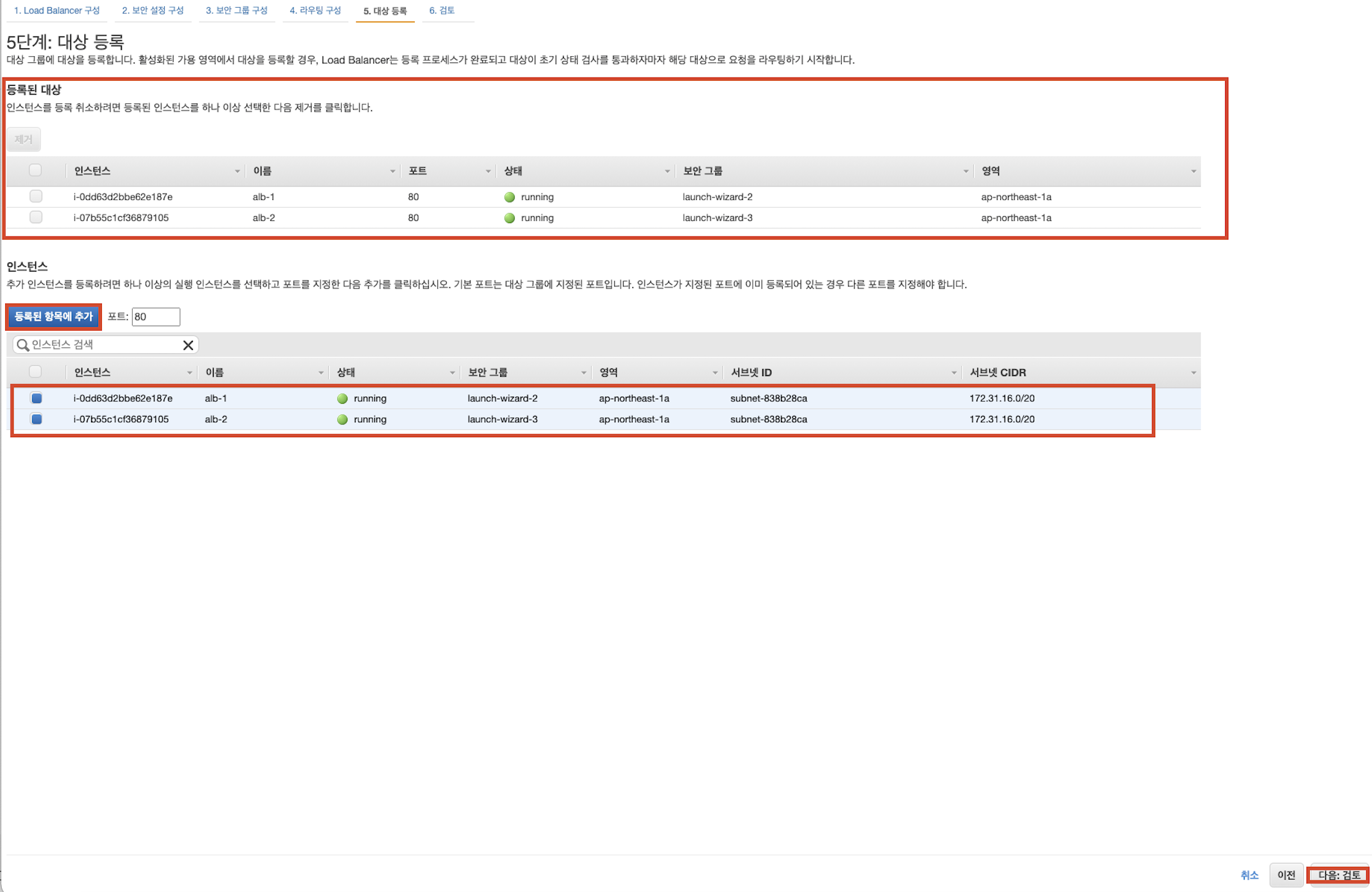Select registered target i-07b55c1cf36879105 checkbox

click(36, 218)
